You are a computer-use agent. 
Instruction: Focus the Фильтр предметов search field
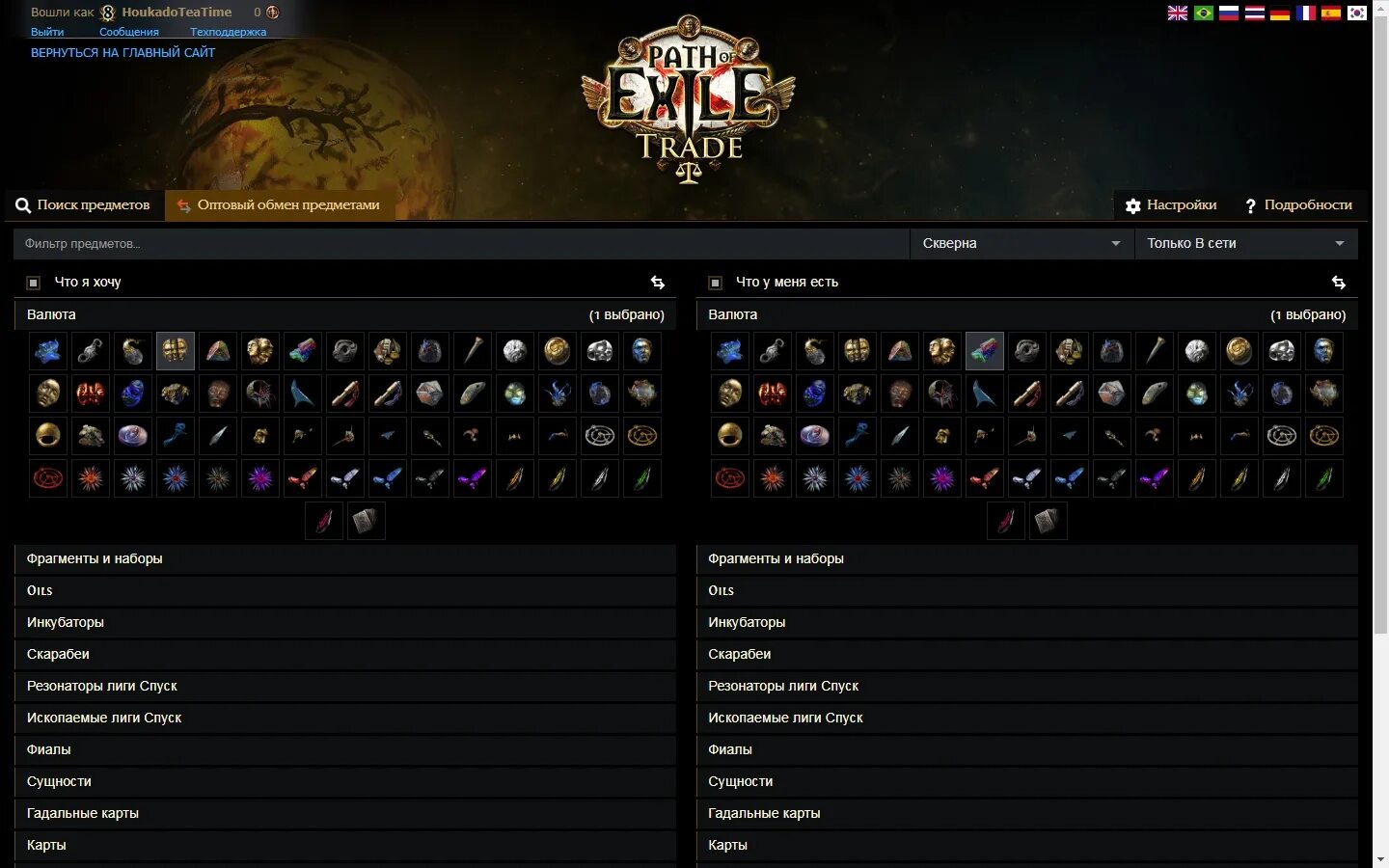461,244
